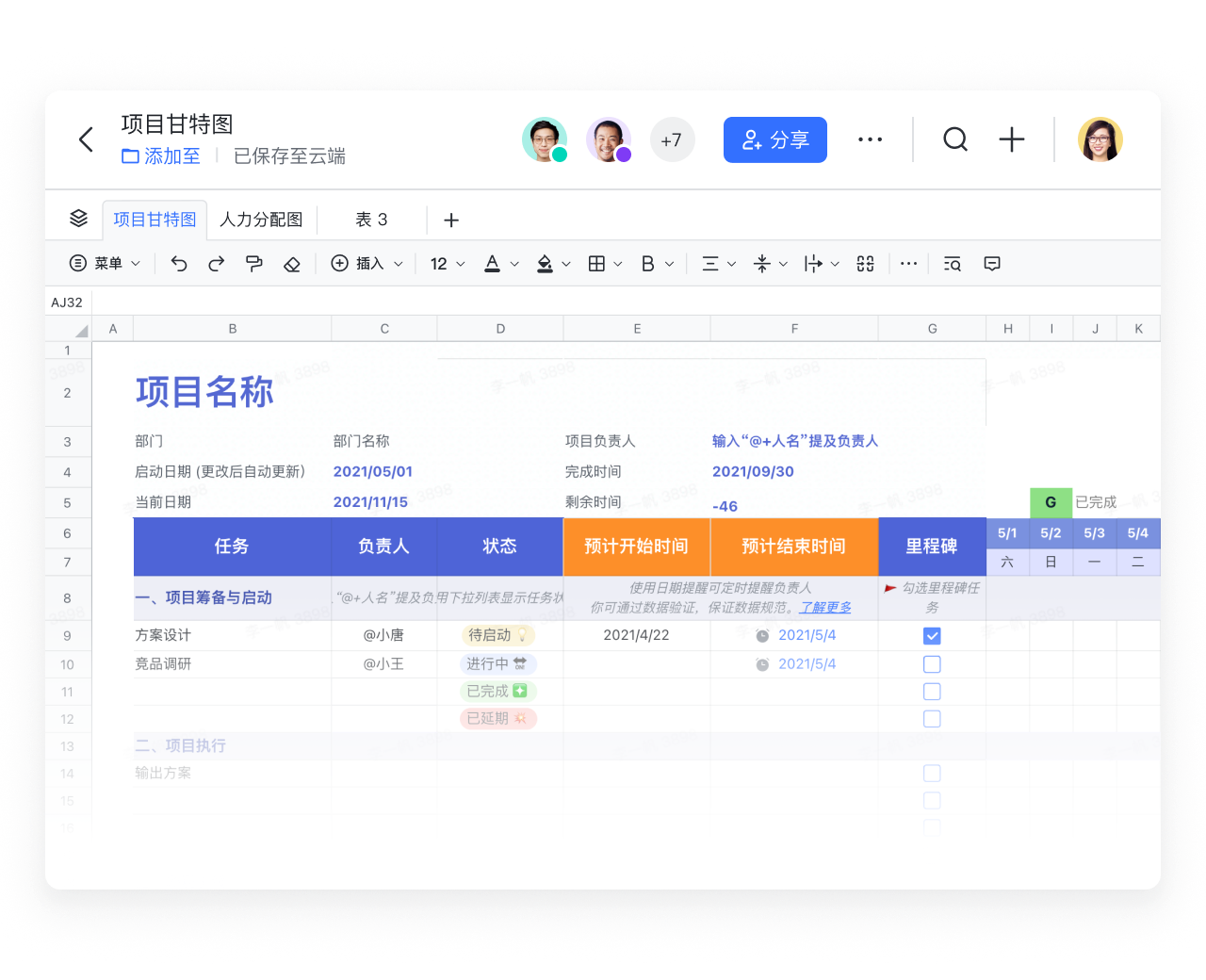
Task: Open the 菜单 menu
Action: pos(104,264)
